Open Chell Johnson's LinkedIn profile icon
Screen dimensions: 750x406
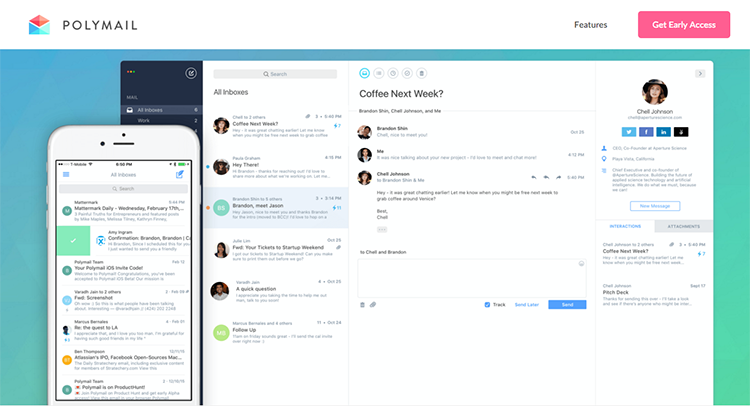click(664, 131)
